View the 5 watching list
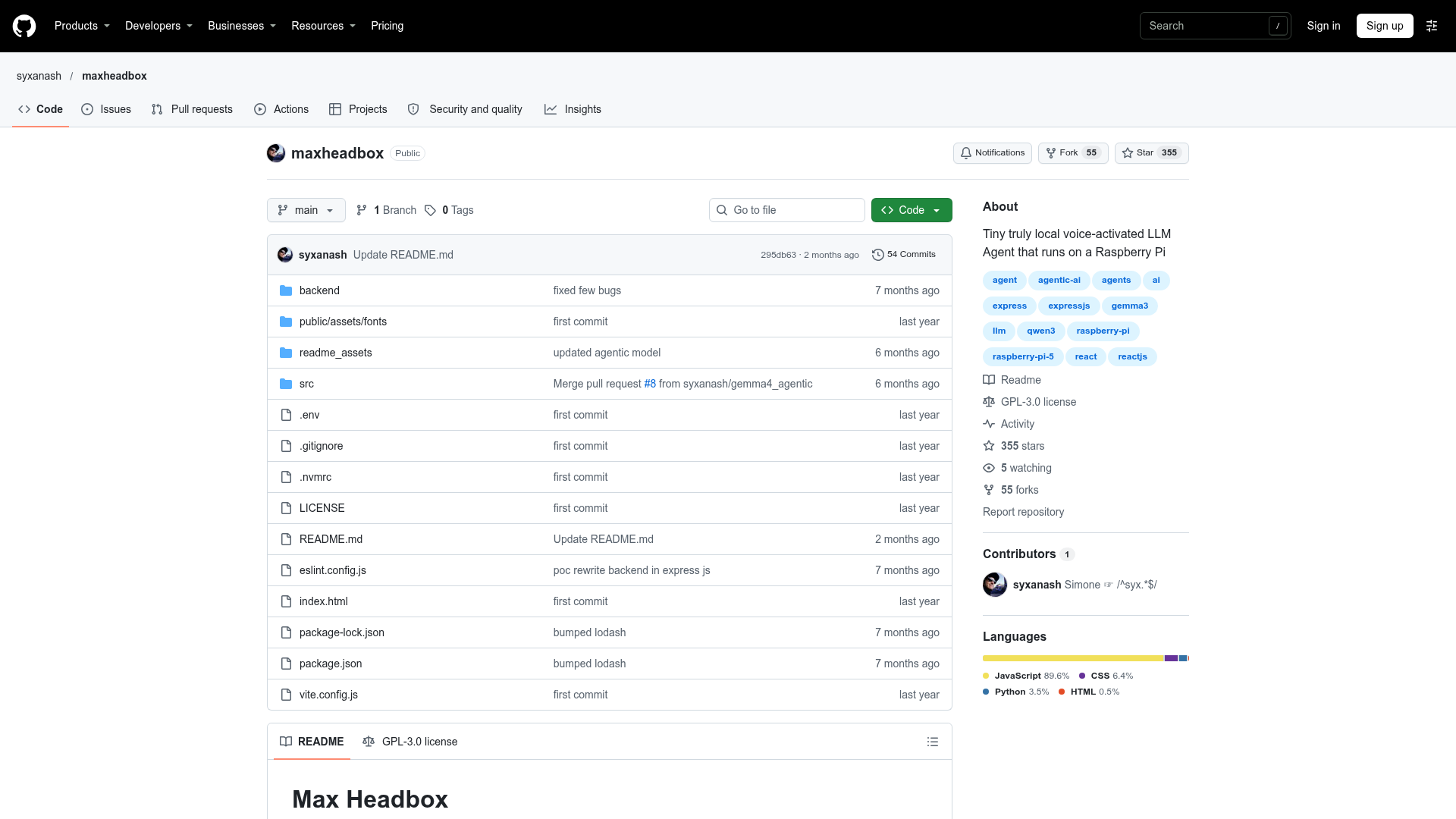Screen dimensions: 1456x819 point(1018,468)
